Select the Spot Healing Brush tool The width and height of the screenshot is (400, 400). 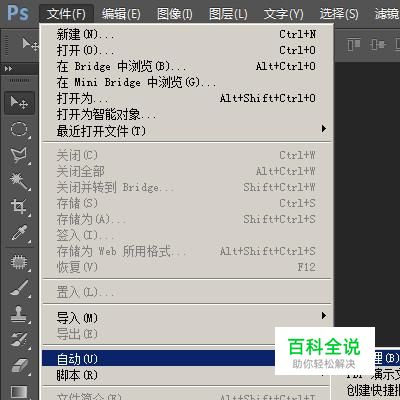pyautogui.click(x=19, y=262)
